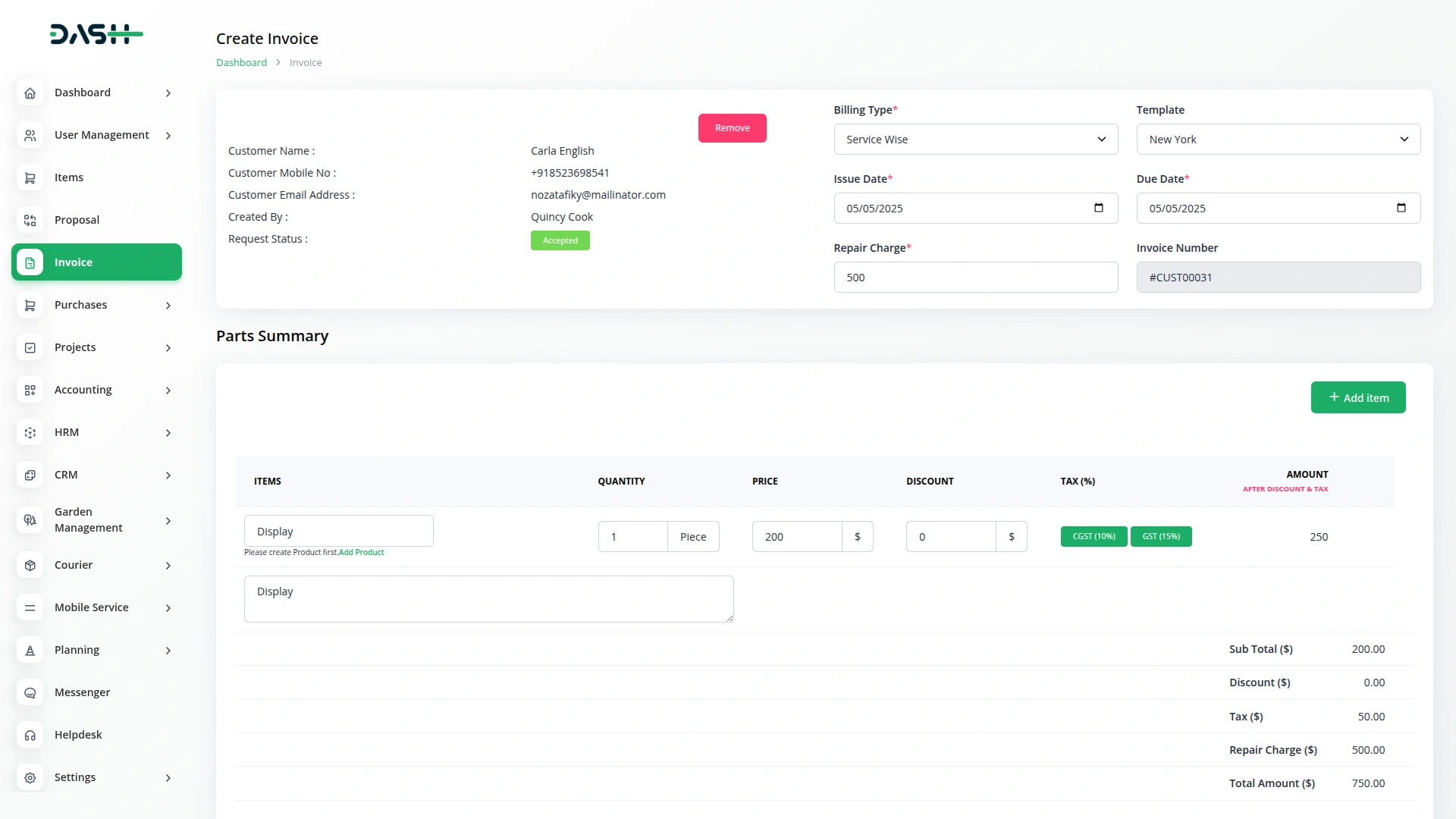Open the Purchases menu item
1456x819 pixels.
point(81,305)
